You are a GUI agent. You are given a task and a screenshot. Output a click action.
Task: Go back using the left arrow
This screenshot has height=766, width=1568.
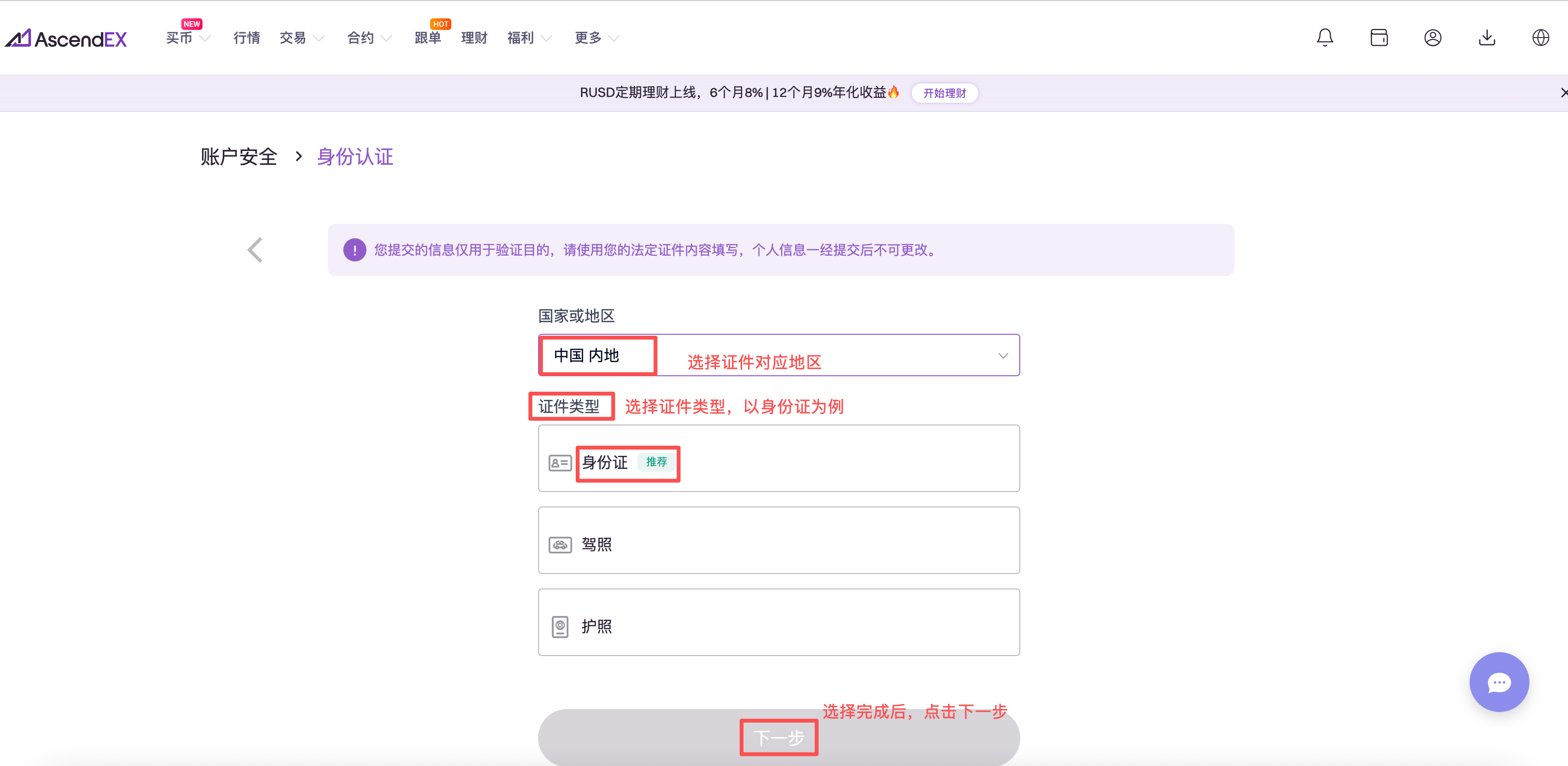tap(255, 250)
